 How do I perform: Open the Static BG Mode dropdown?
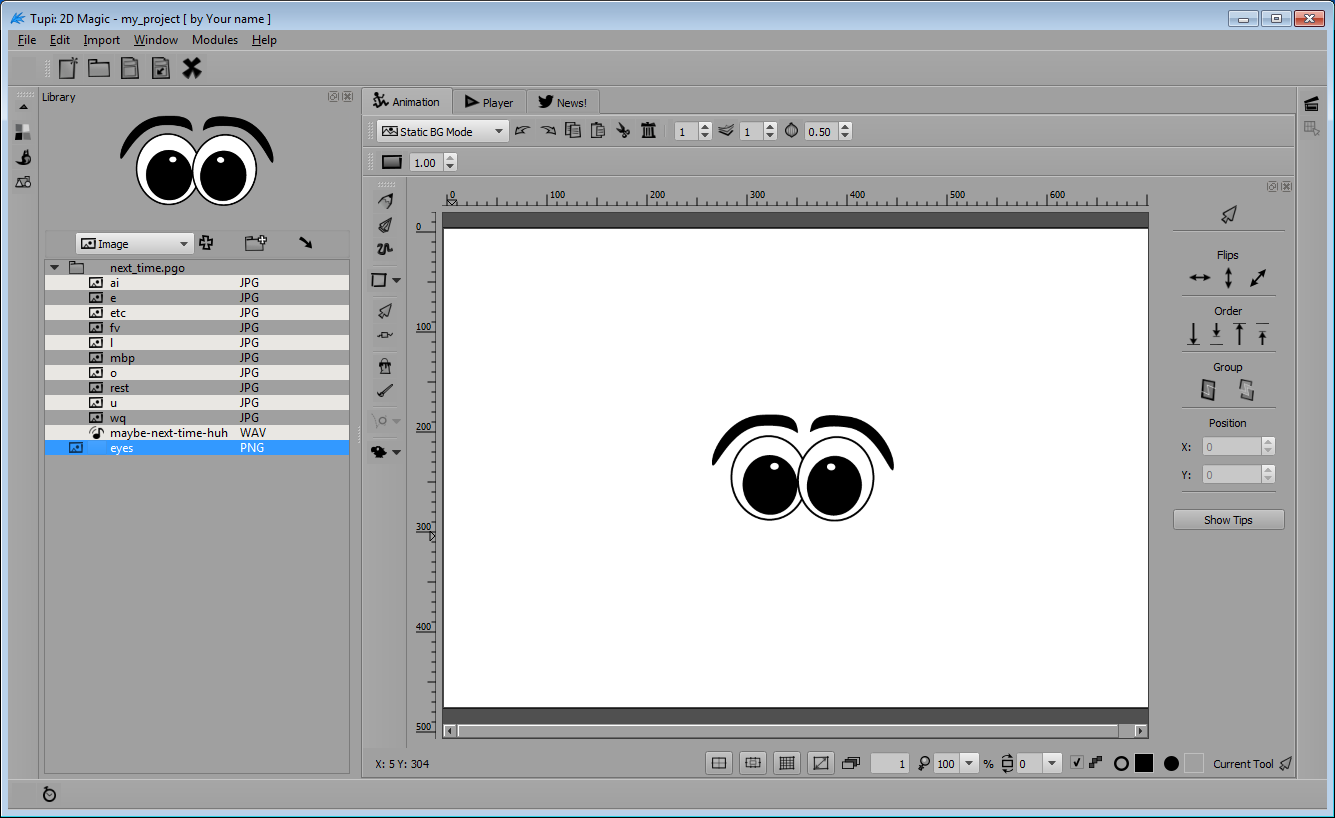tap(442, 131)
